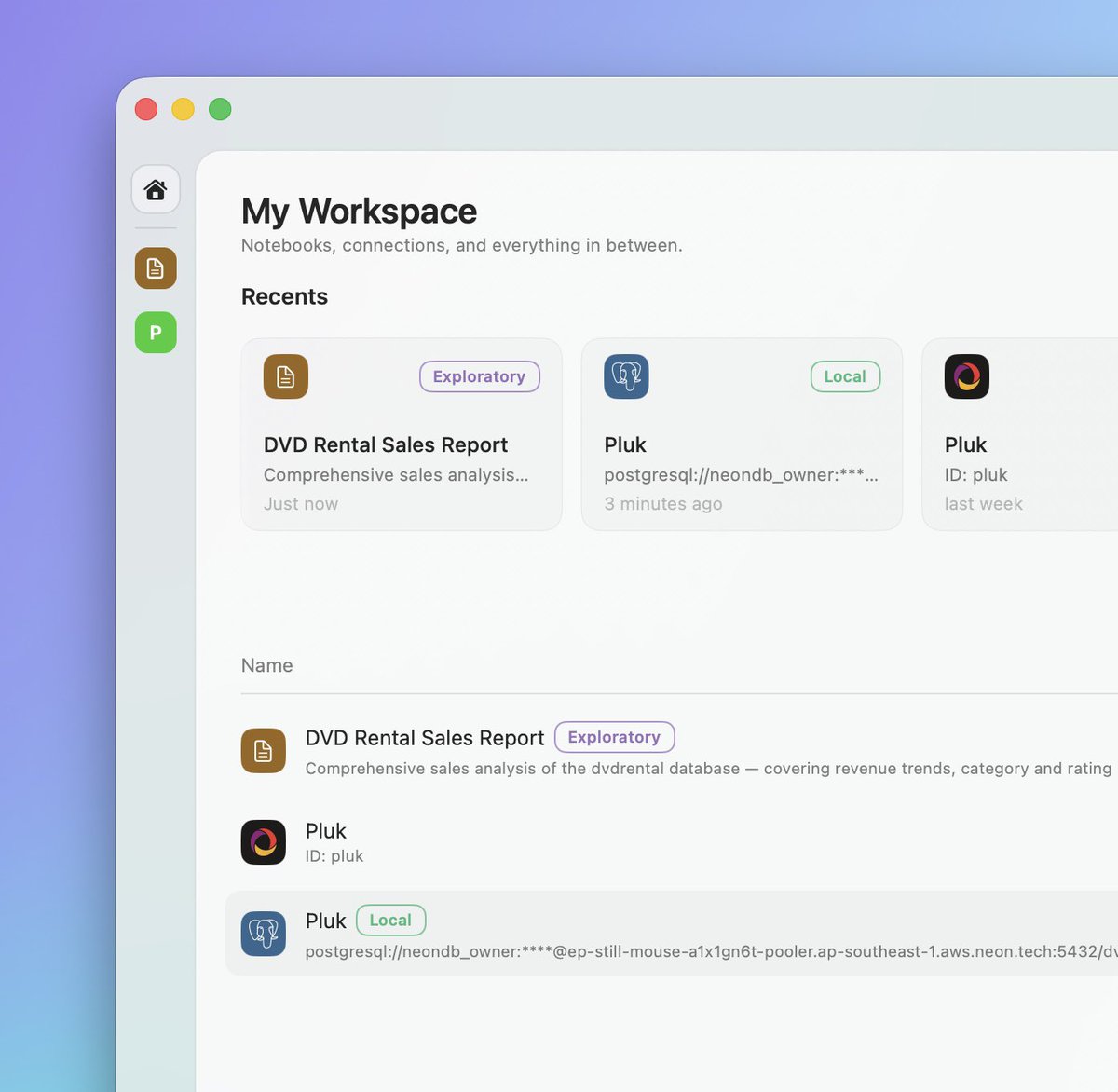The image size is (1118, 1092).
Task: Open the brown notebook icon in sidebar
Action: coord(156,268)
